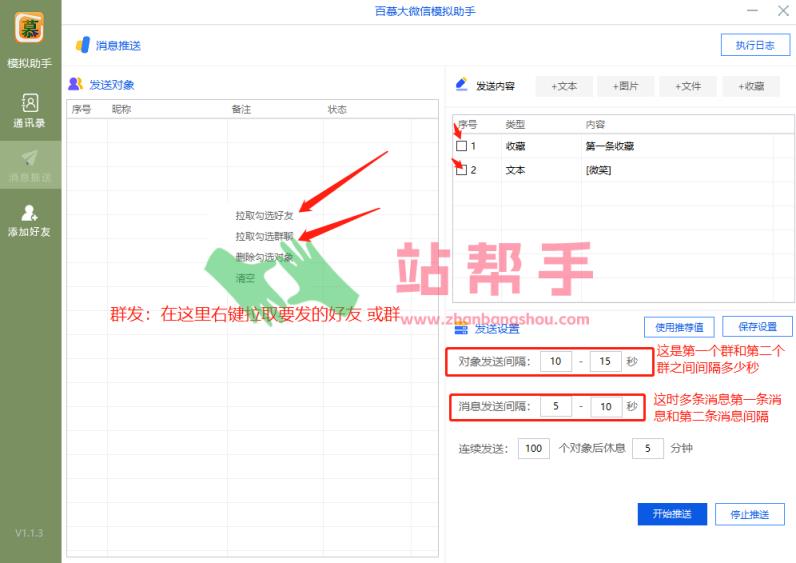Start pushing with 开始推送

[x=672, y=514]
